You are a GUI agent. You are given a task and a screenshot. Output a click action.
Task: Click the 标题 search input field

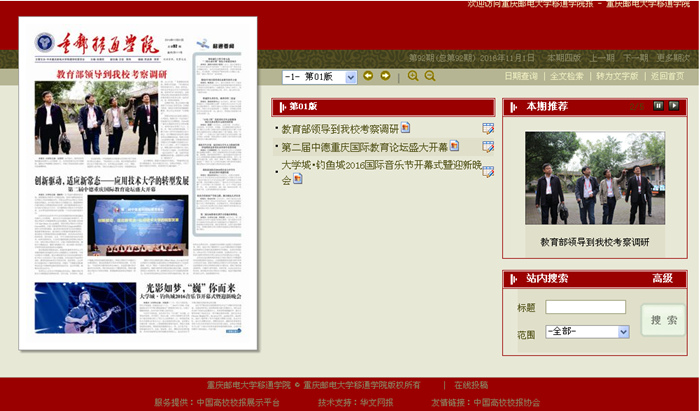pyautogui.click(x=585, y=307)
